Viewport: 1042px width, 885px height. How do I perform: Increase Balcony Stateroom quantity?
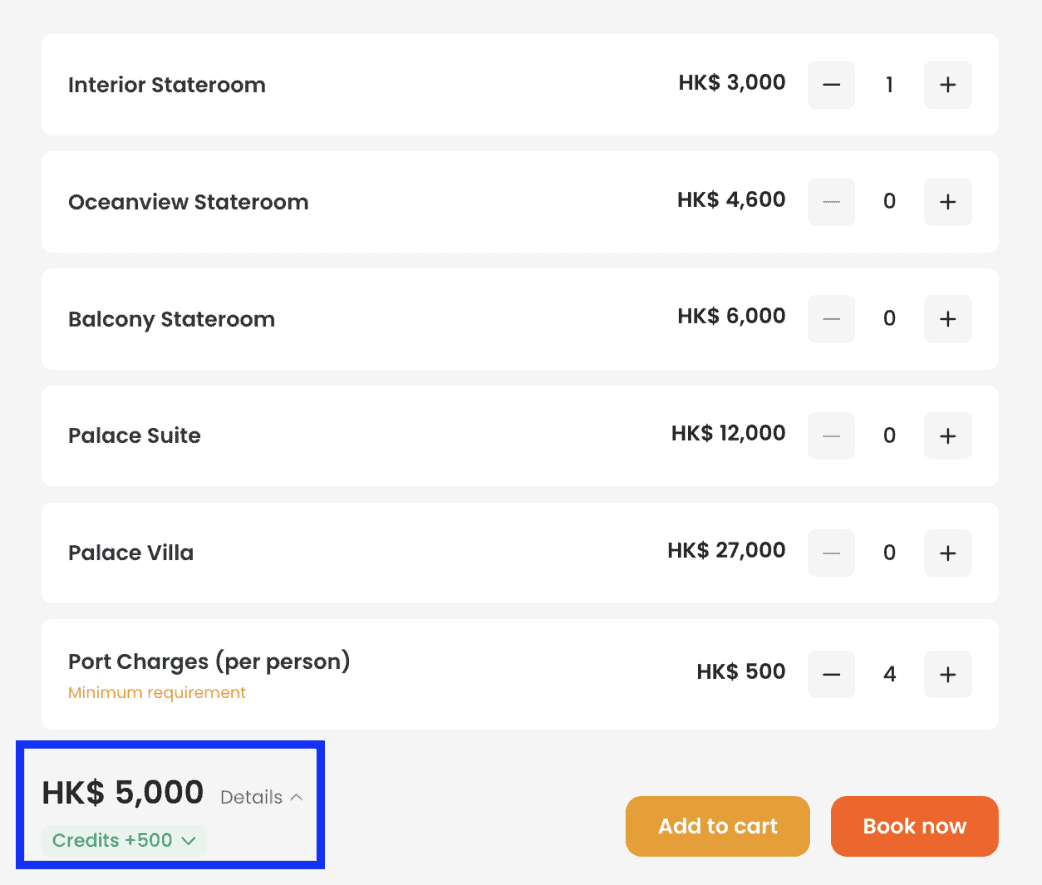[x=947, y=319]
